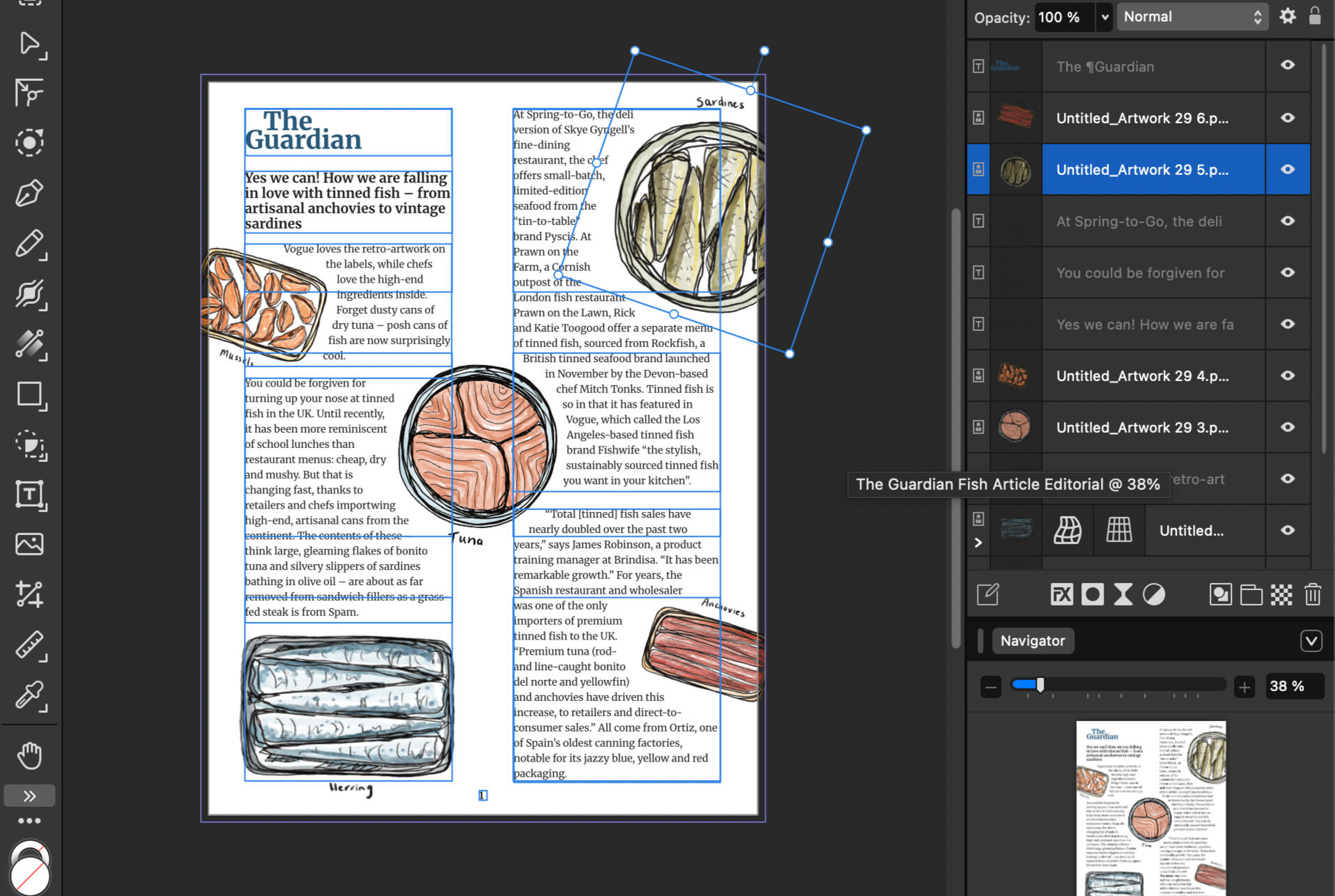Viewport: 1335px width, 896px height.
Task: Click the Live Filters hourglass icon
Action: pos(1123,594)
